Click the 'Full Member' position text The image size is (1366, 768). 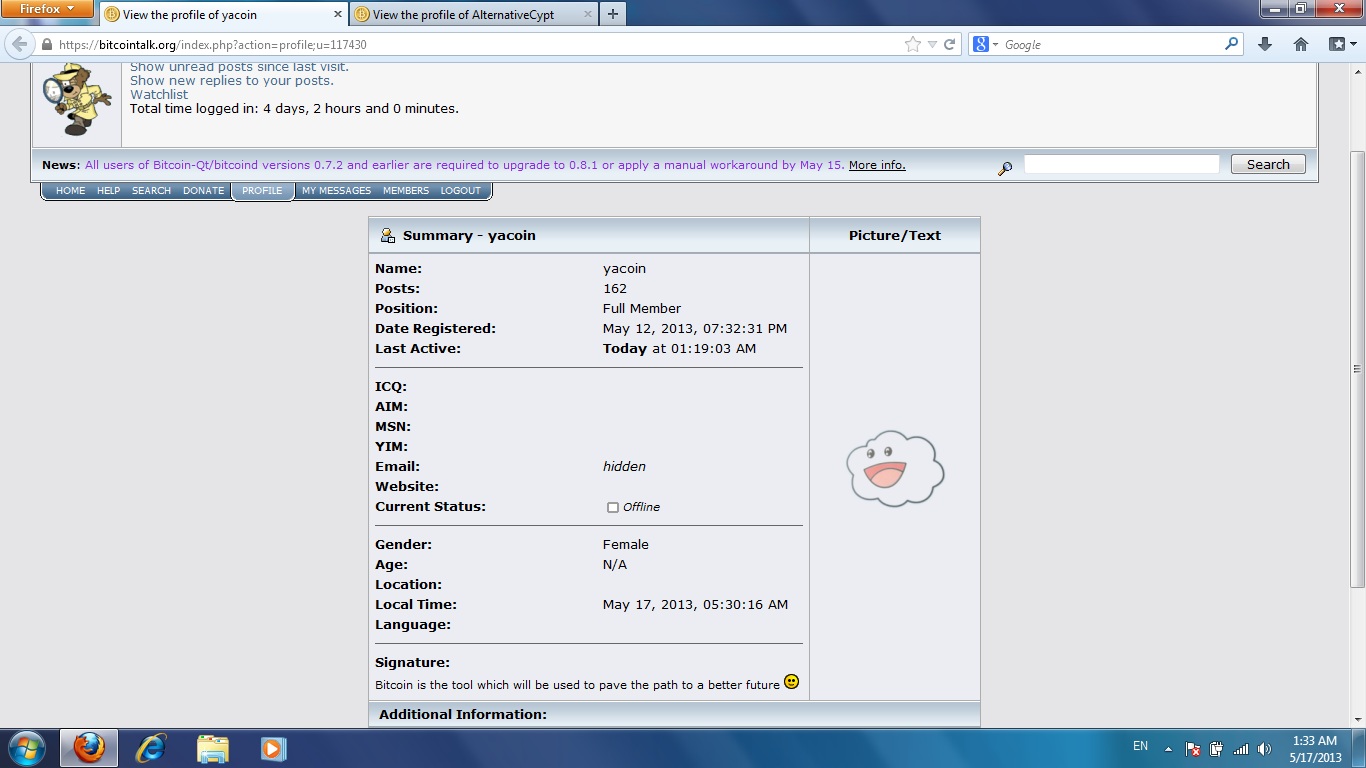click(642, 308)
